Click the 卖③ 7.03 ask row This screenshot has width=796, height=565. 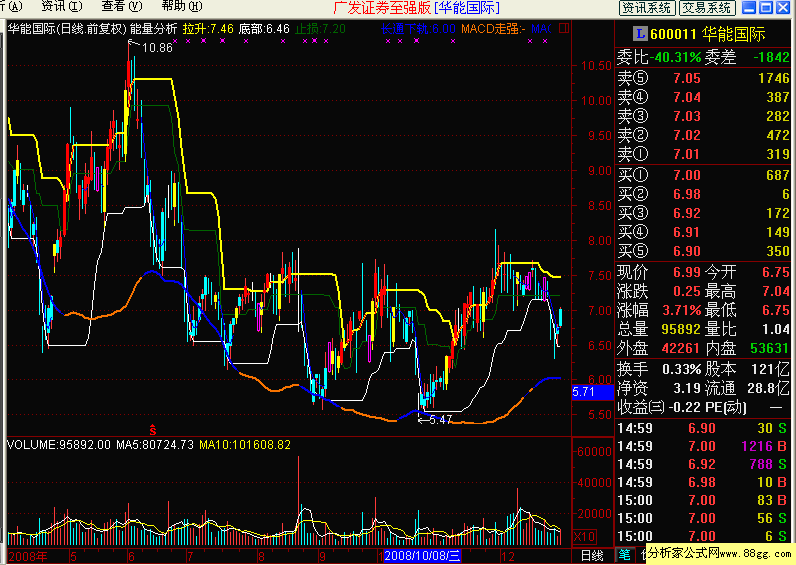[703, 116]
